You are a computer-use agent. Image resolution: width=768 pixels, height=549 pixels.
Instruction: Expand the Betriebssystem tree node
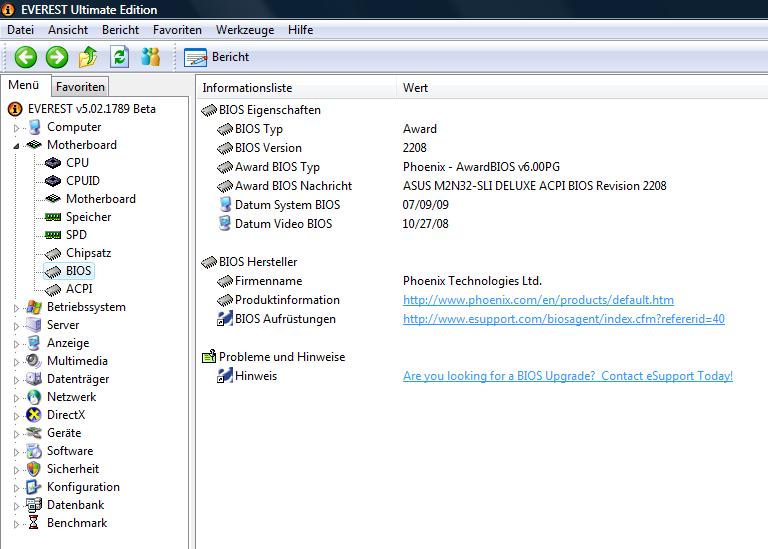[16, 308]
